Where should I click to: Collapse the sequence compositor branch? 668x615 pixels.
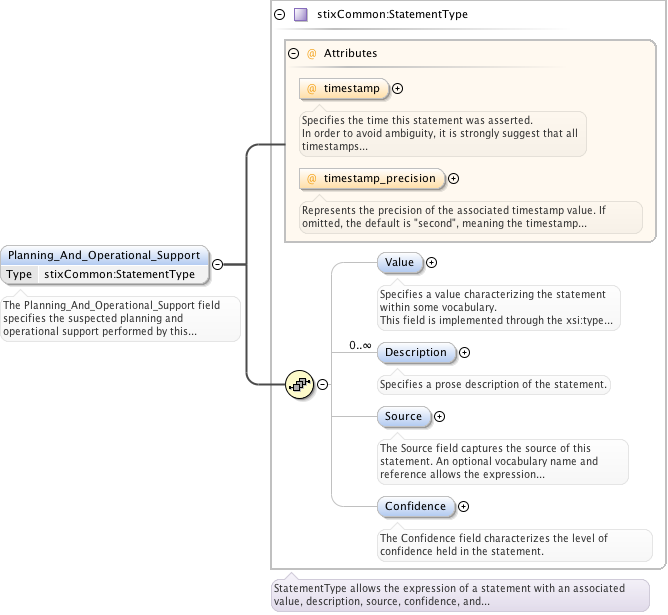pos(323,384)
